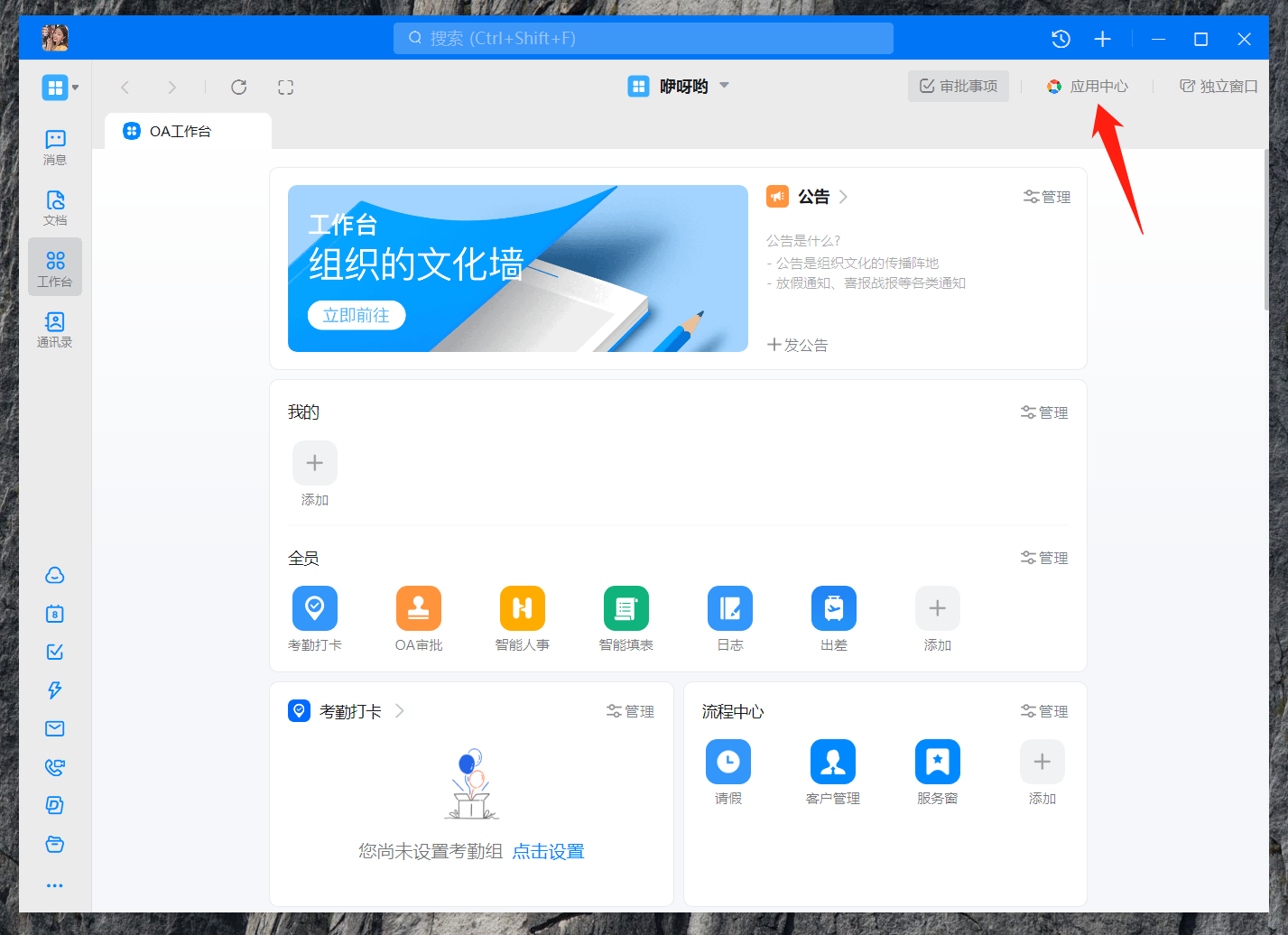Refresh the workbench page
The image size is (1288, 935).
click(238, 87)
